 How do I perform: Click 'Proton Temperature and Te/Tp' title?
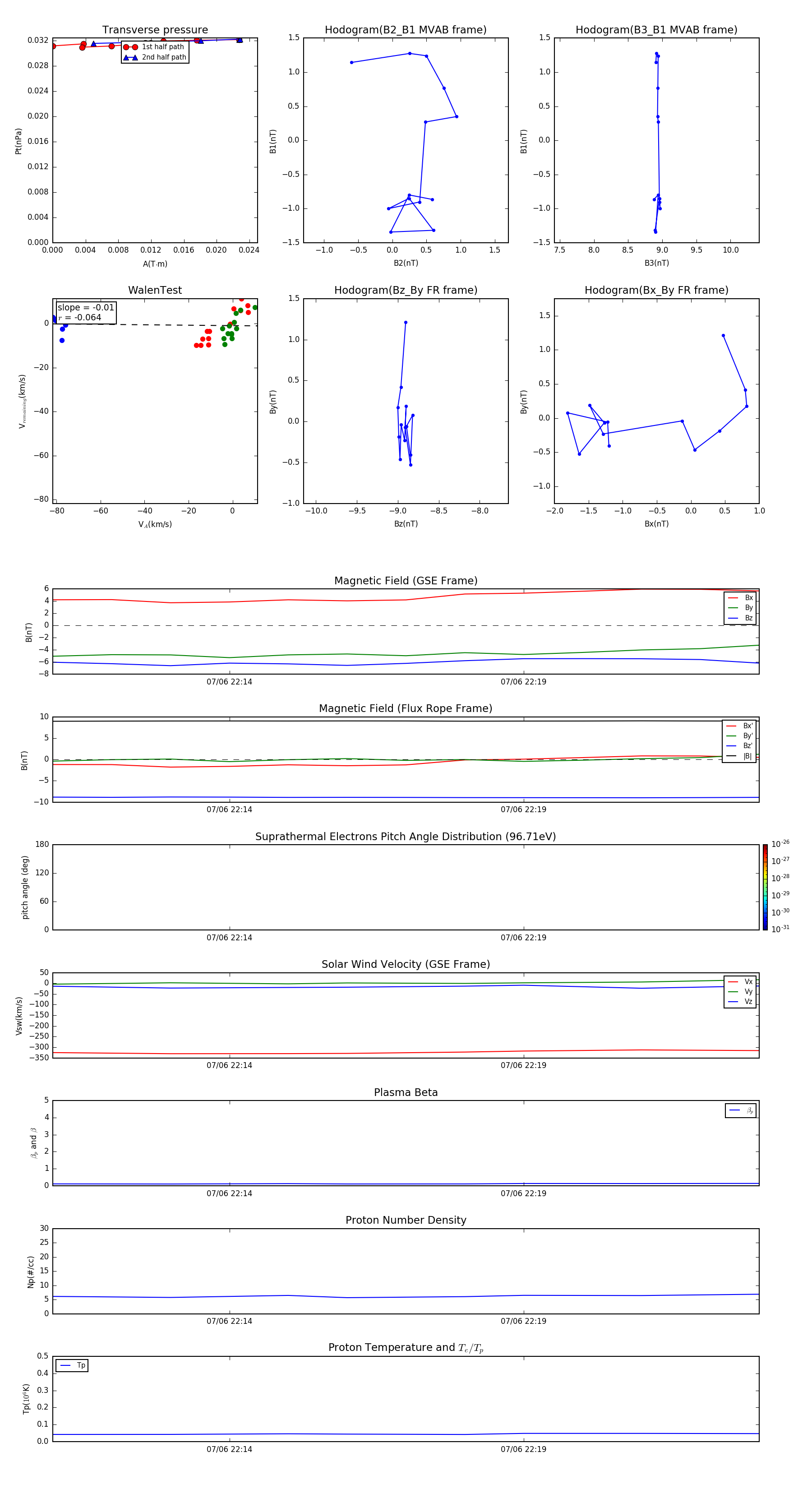pyautogui.click(x=406, y=1348)
